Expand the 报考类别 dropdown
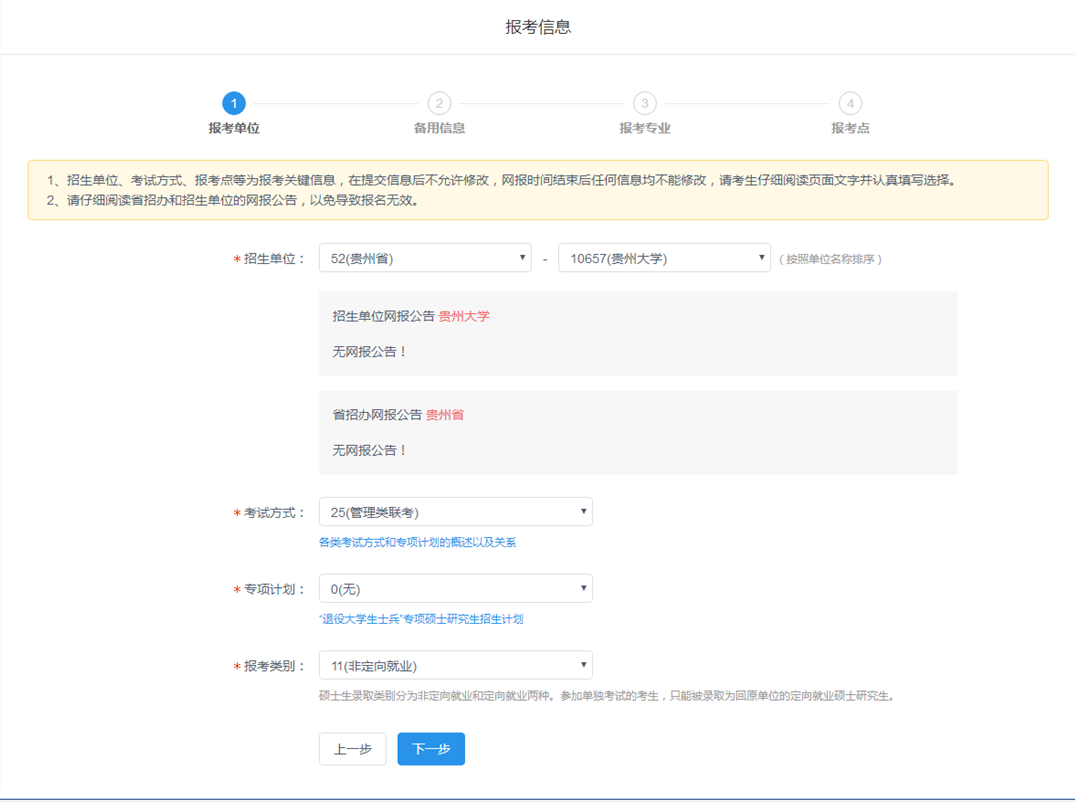Viewport: 1075px width, 802px height. pos(455,666)
